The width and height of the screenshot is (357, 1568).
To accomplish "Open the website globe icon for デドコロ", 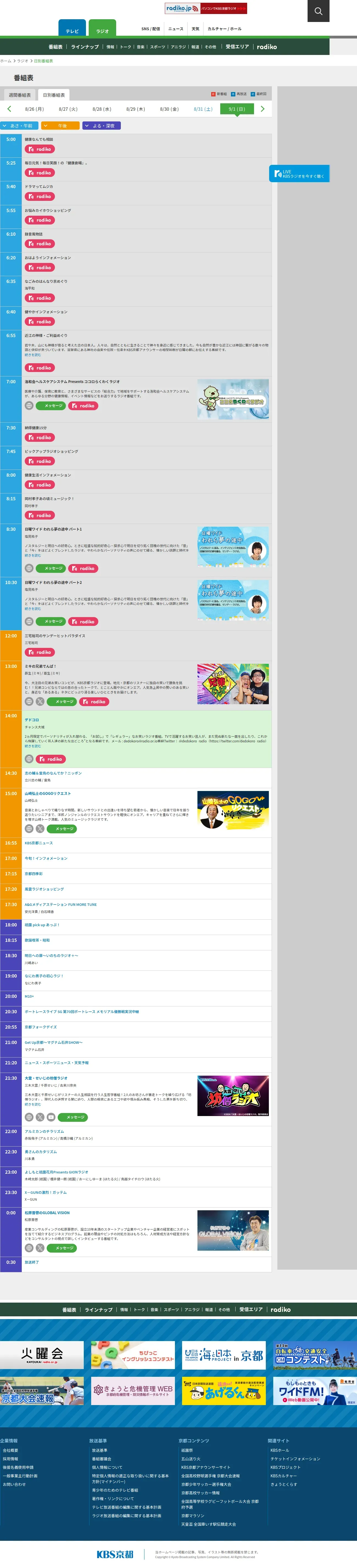I will point(29,759).
